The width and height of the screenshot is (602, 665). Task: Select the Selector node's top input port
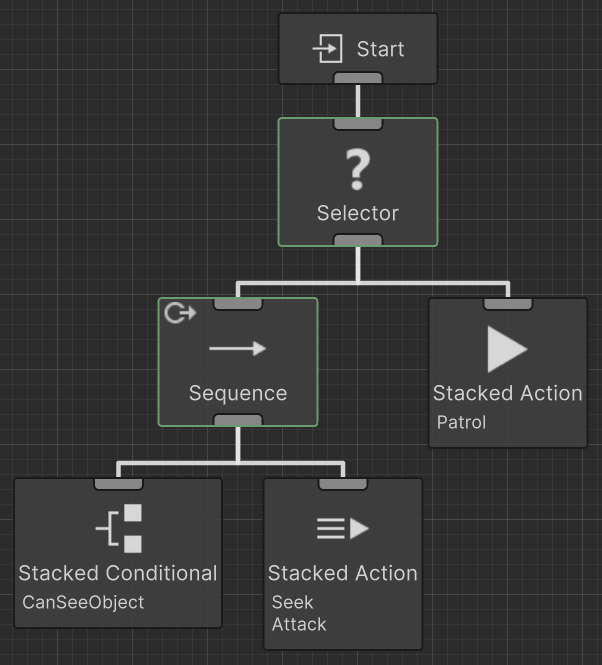357,123
